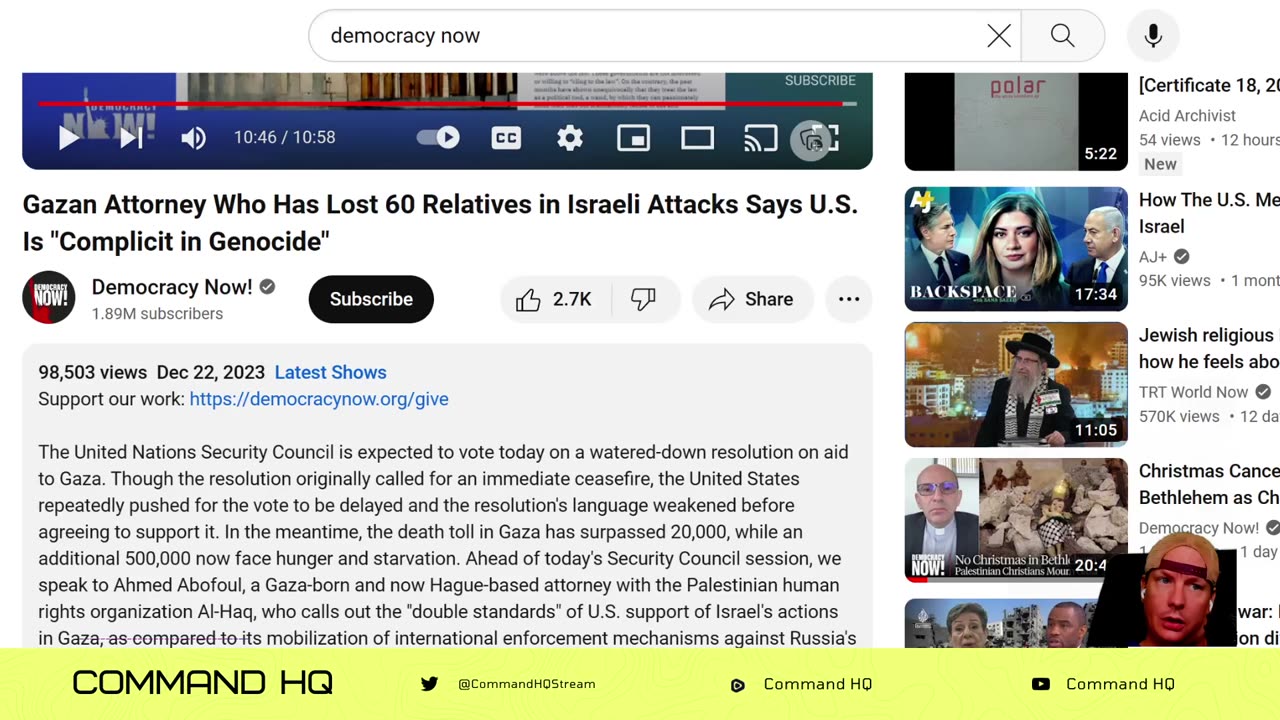
Task: Click the 98,503 views text
Action: pos(92,372)
